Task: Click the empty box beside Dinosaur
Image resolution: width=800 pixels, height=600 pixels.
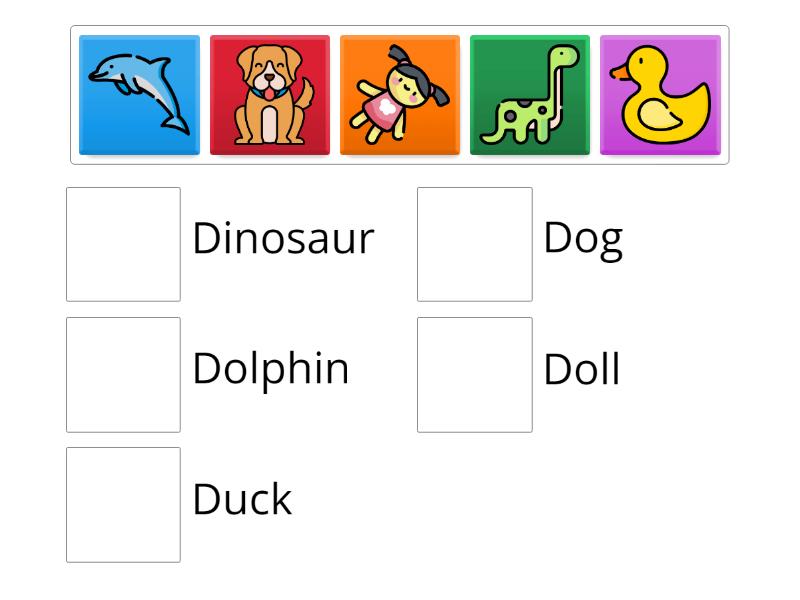Action: click(x=122, y=242)
